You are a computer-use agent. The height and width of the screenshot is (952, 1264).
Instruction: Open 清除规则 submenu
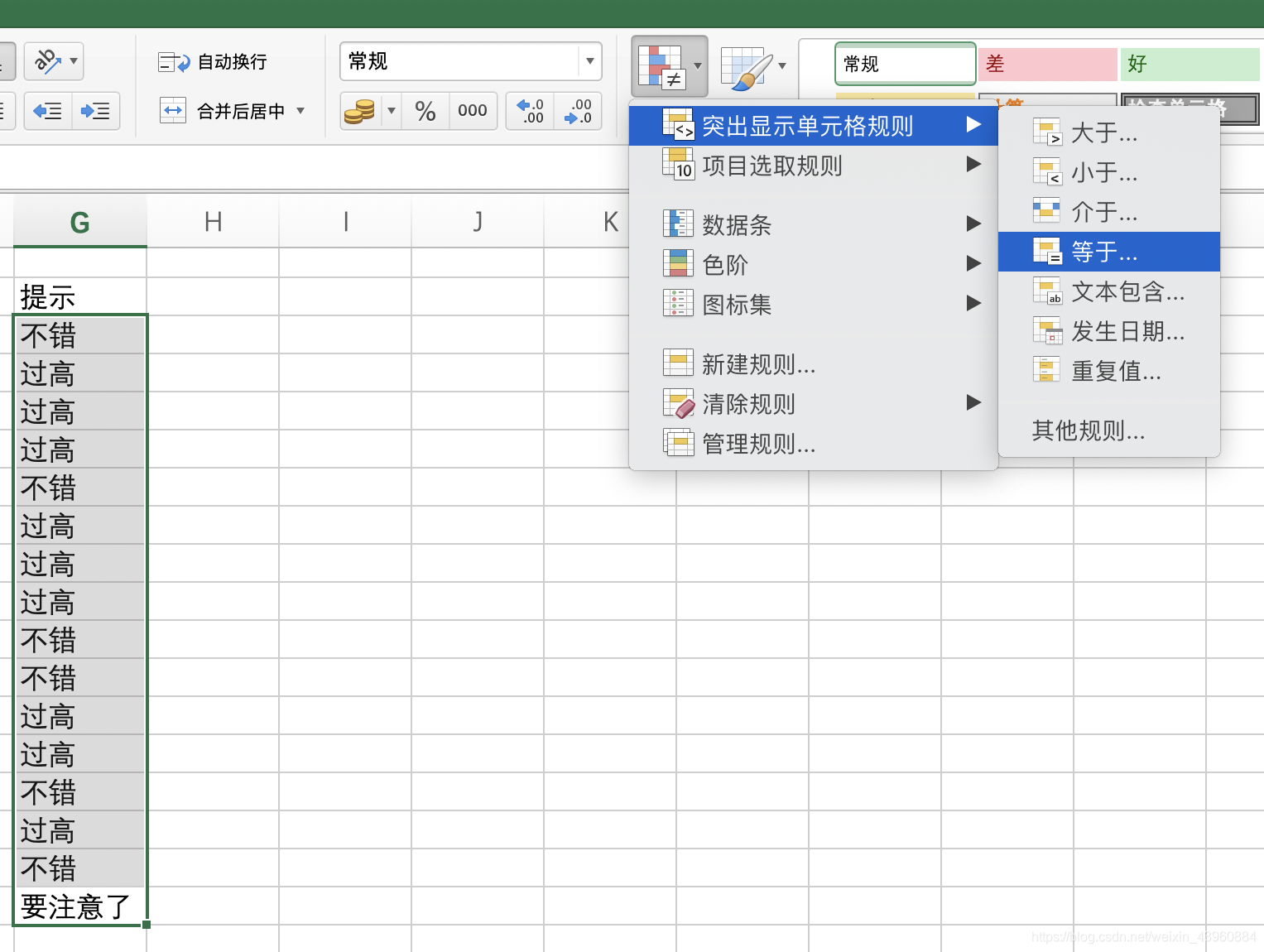813,403
